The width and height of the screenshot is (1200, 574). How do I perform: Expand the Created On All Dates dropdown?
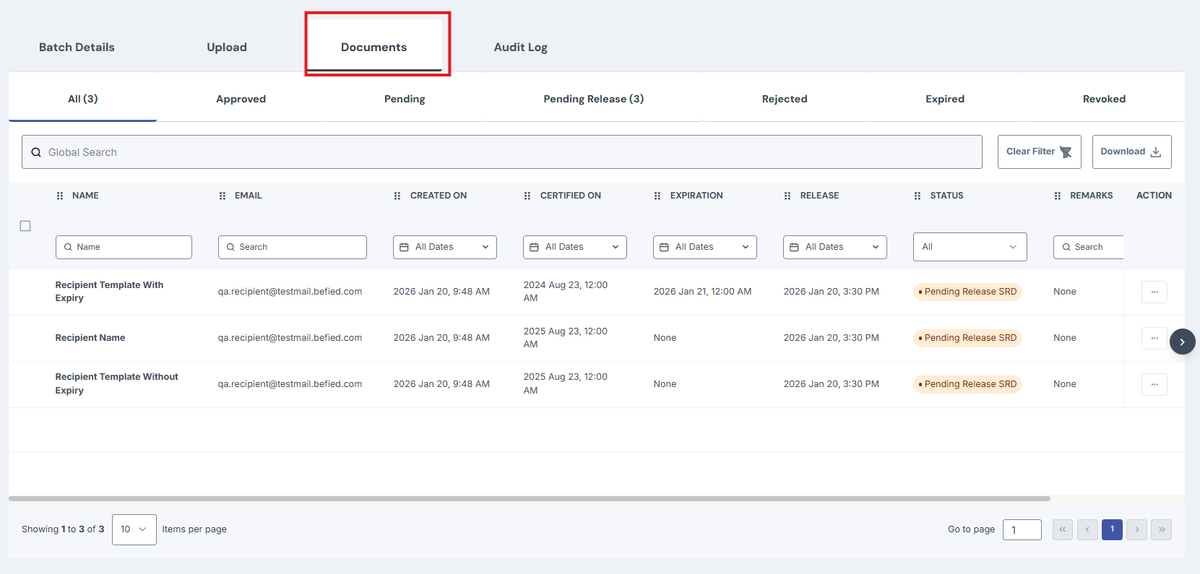[445, 247]
